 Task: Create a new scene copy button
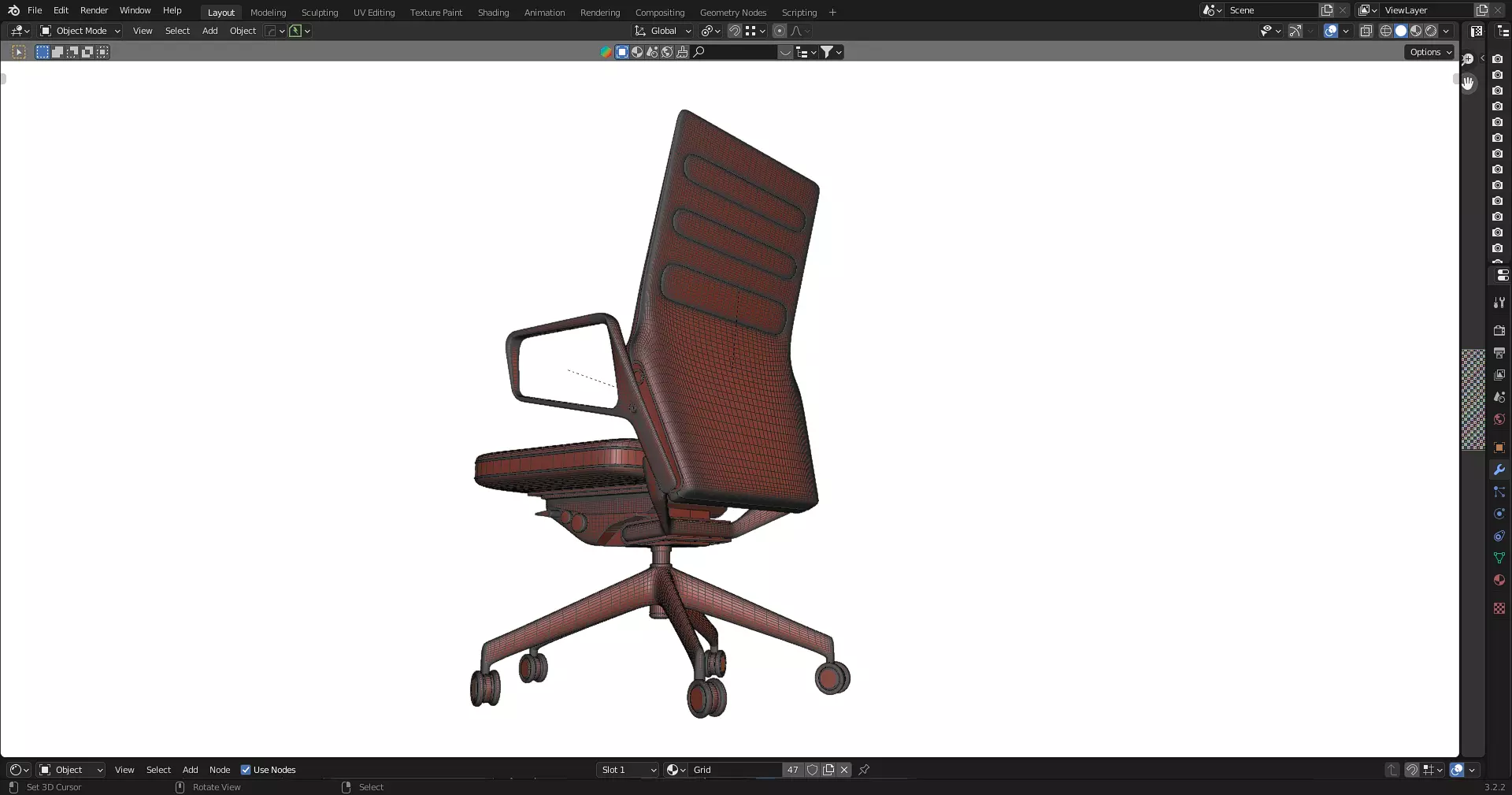[1327, 10]
